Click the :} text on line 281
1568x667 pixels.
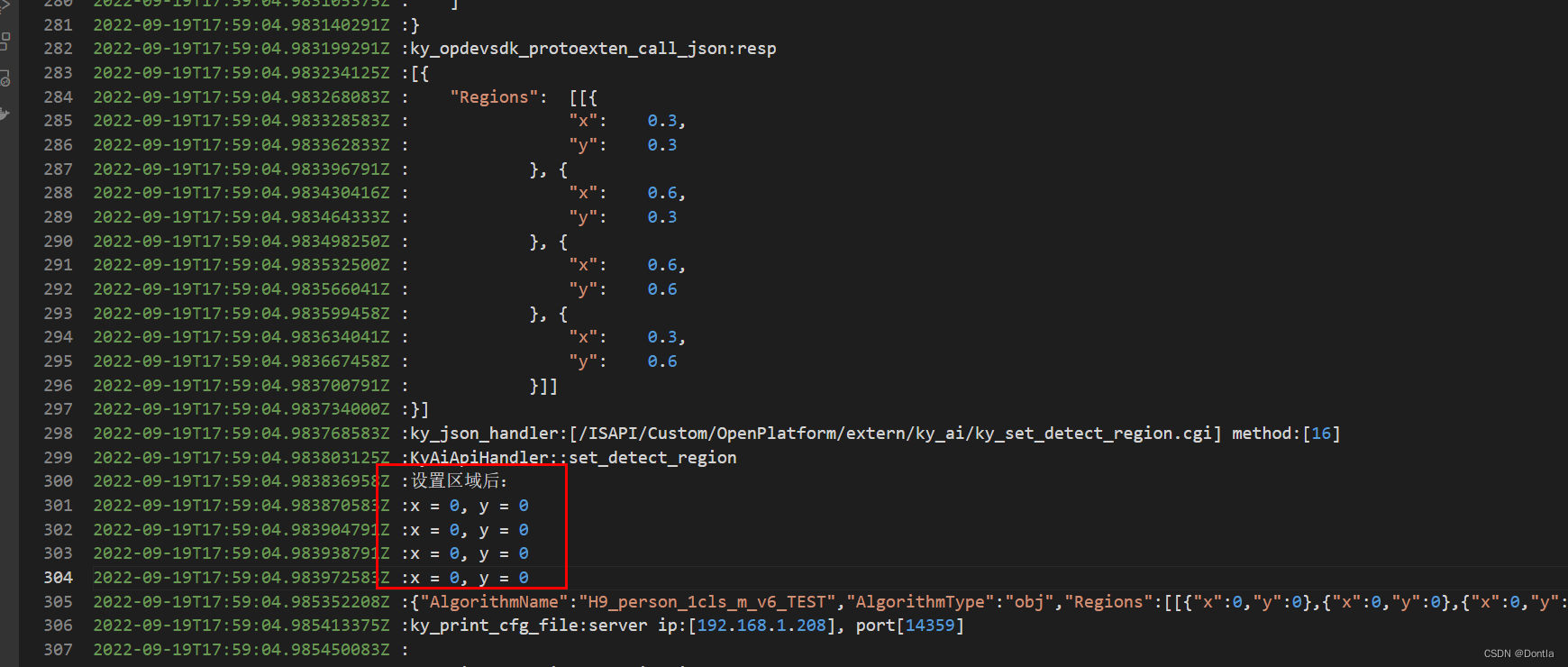[411, 24]
